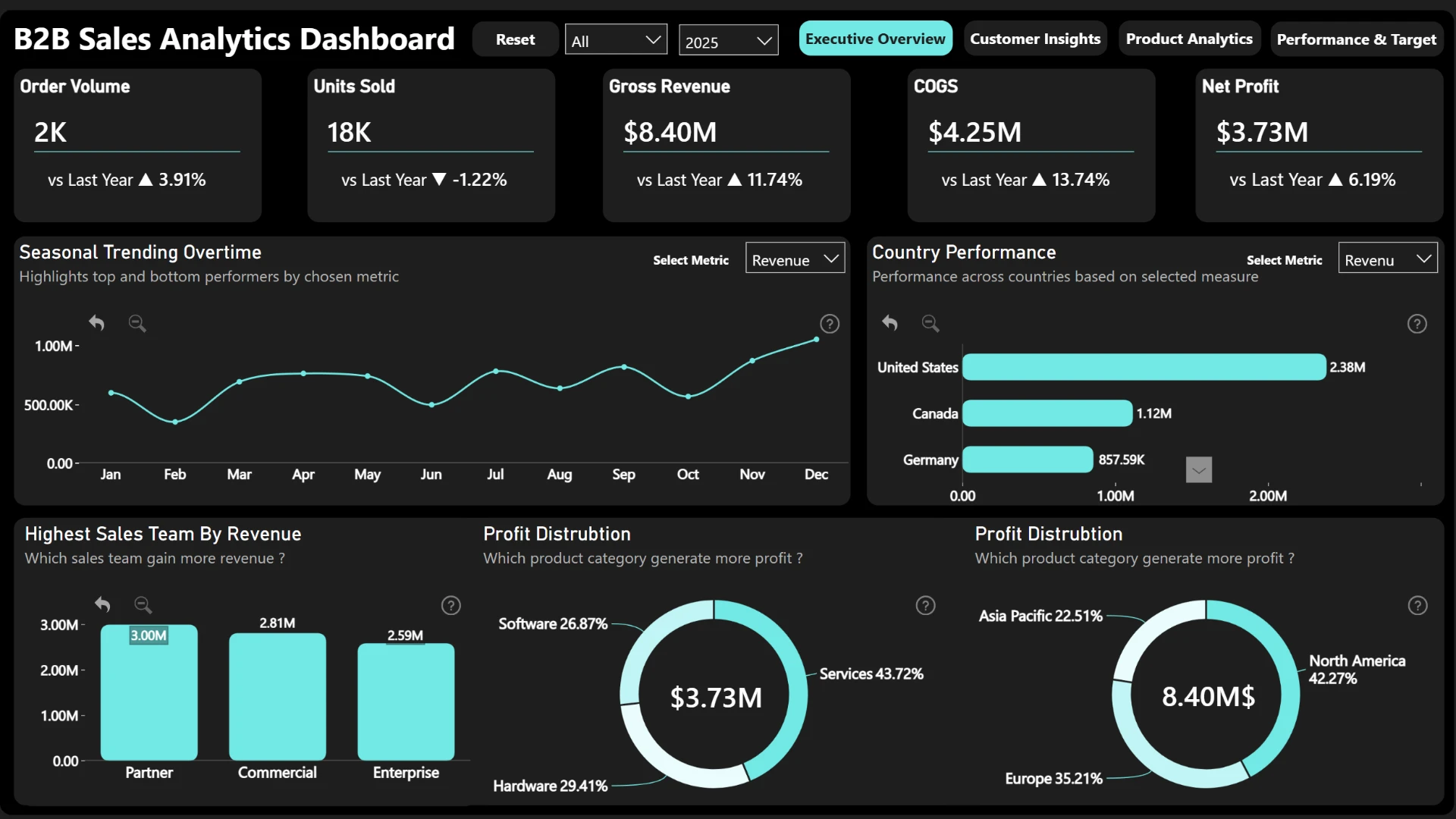
Task: Open Performance & Target tab
Action: (1356, 39)
